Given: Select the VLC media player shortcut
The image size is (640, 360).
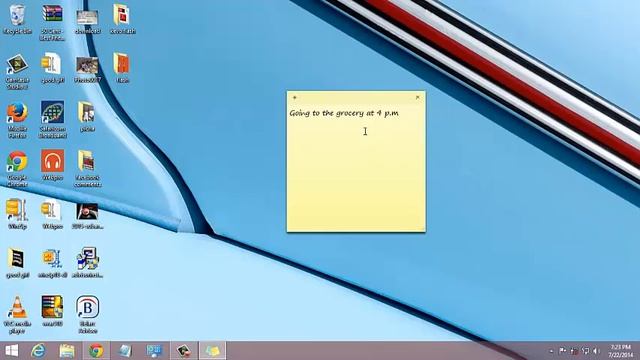Looking at the screenshot, I should (17, 315).
